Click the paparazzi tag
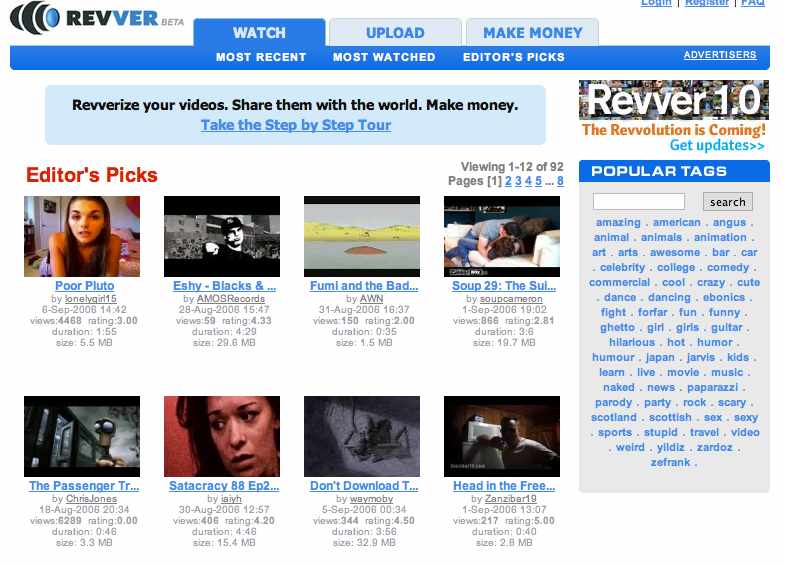785x565 pixels. 712,387
